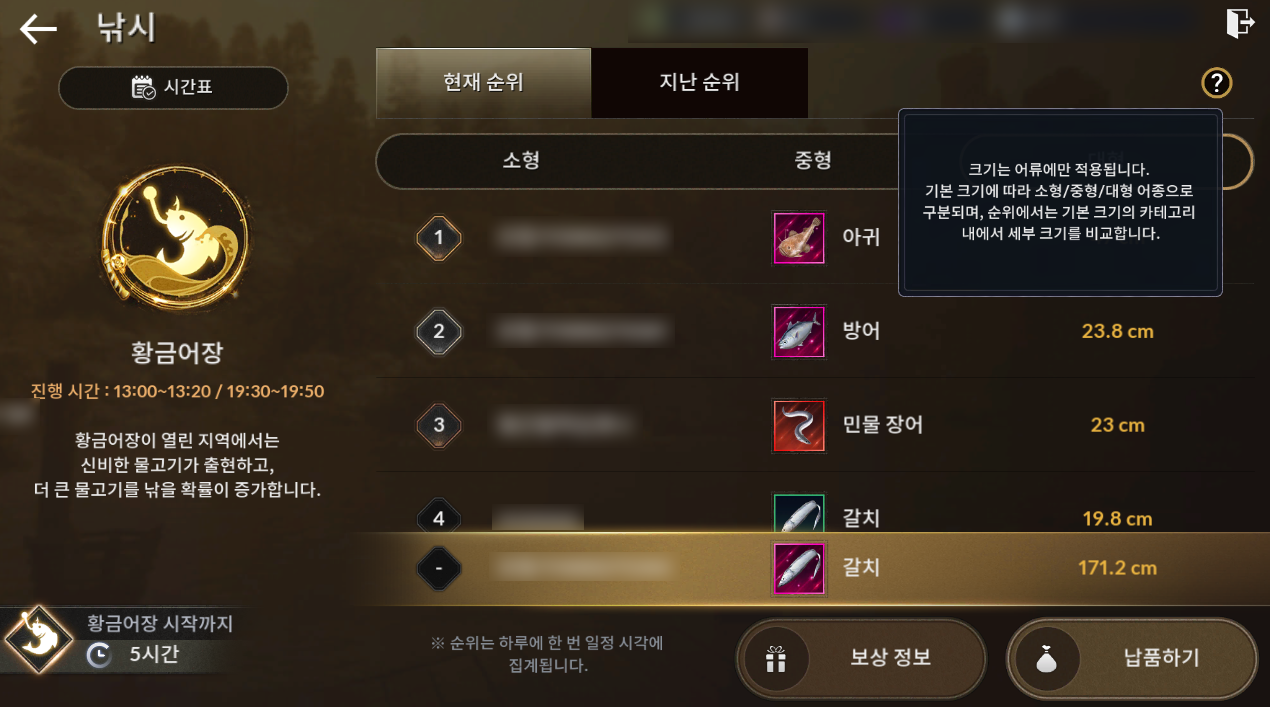This screenshot has width=1270, height=707.
Task: Select the 아귀 anglerfish icon
Action: coord(799,238)
